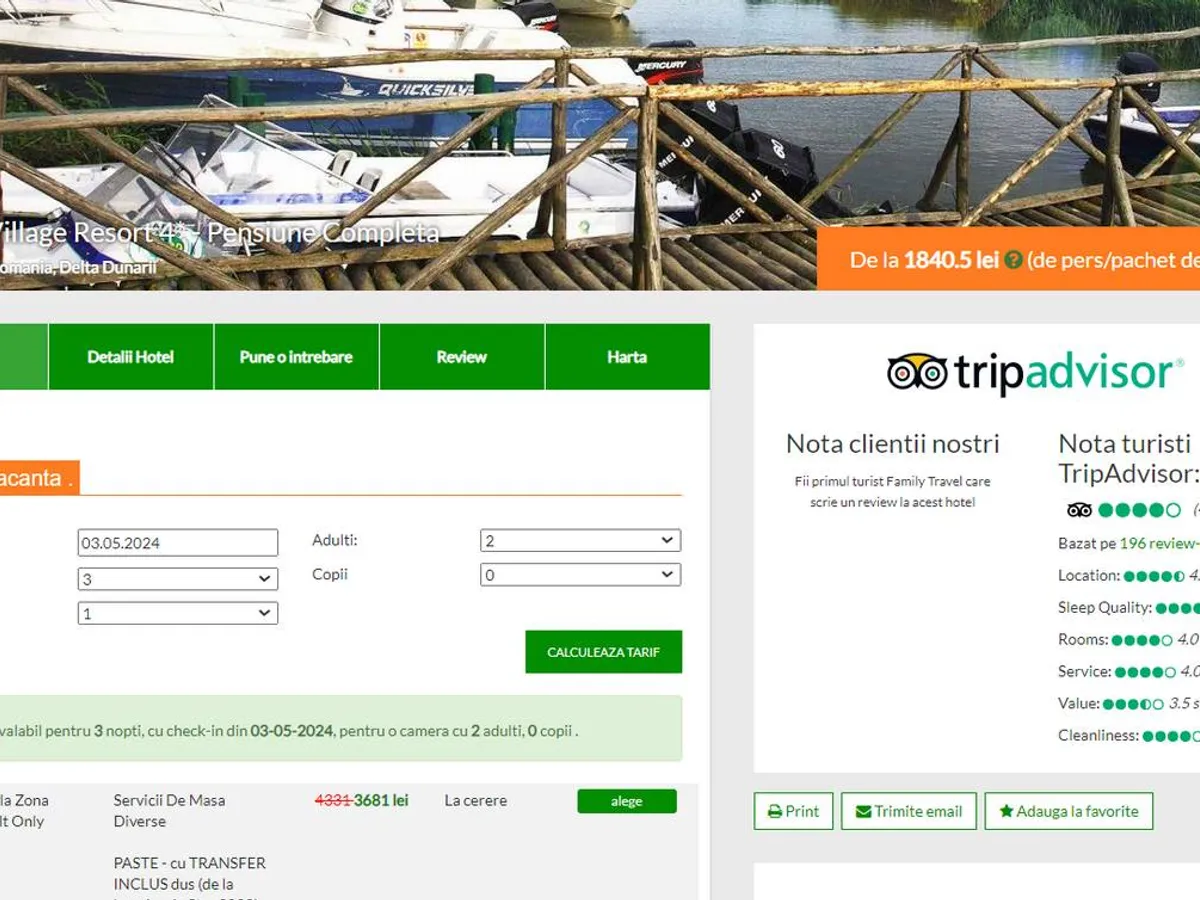Expand the rooms dropdown showing 1
The image size is (1200, 900).
[x=178, y=613]
